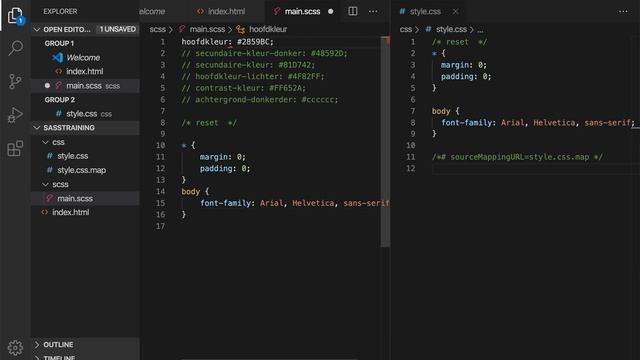Click the Split Editor Right icon
Image resolution: width=640 pixels, height=360 pixels.
tap(353, 11)
